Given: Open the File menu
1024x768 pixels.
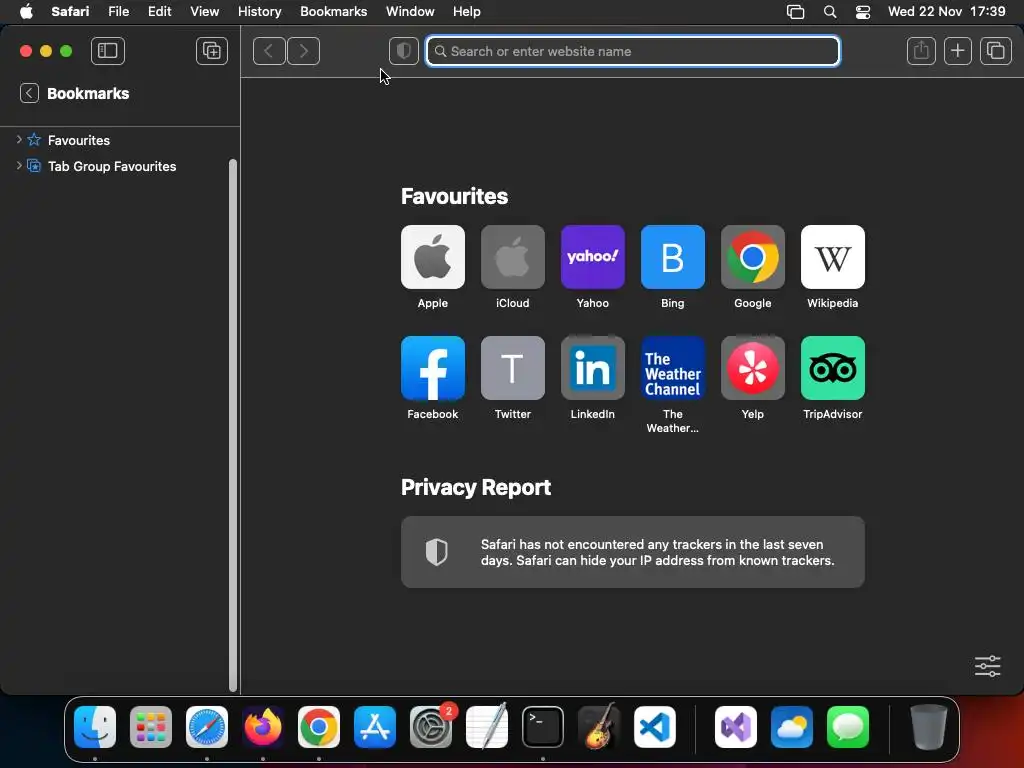Looking at the screenshot, I should coord(118,12).
